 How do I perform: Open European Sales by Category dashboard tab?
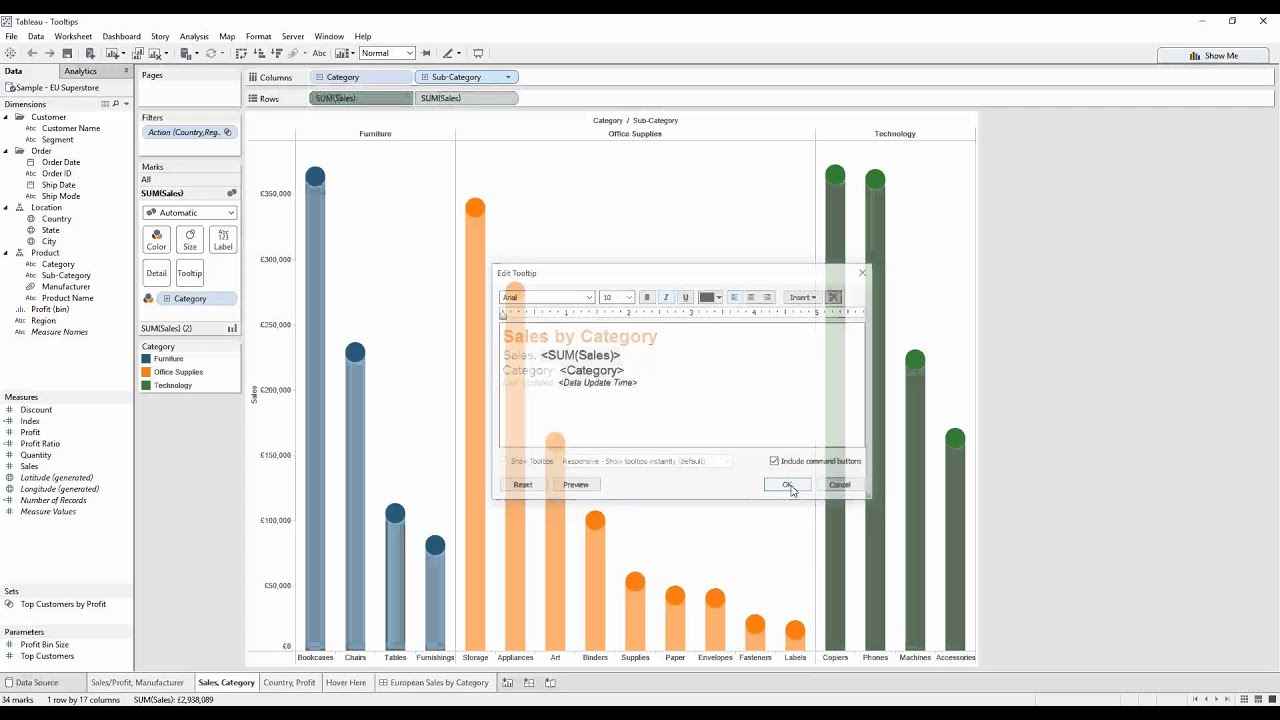tap(434, 683)
